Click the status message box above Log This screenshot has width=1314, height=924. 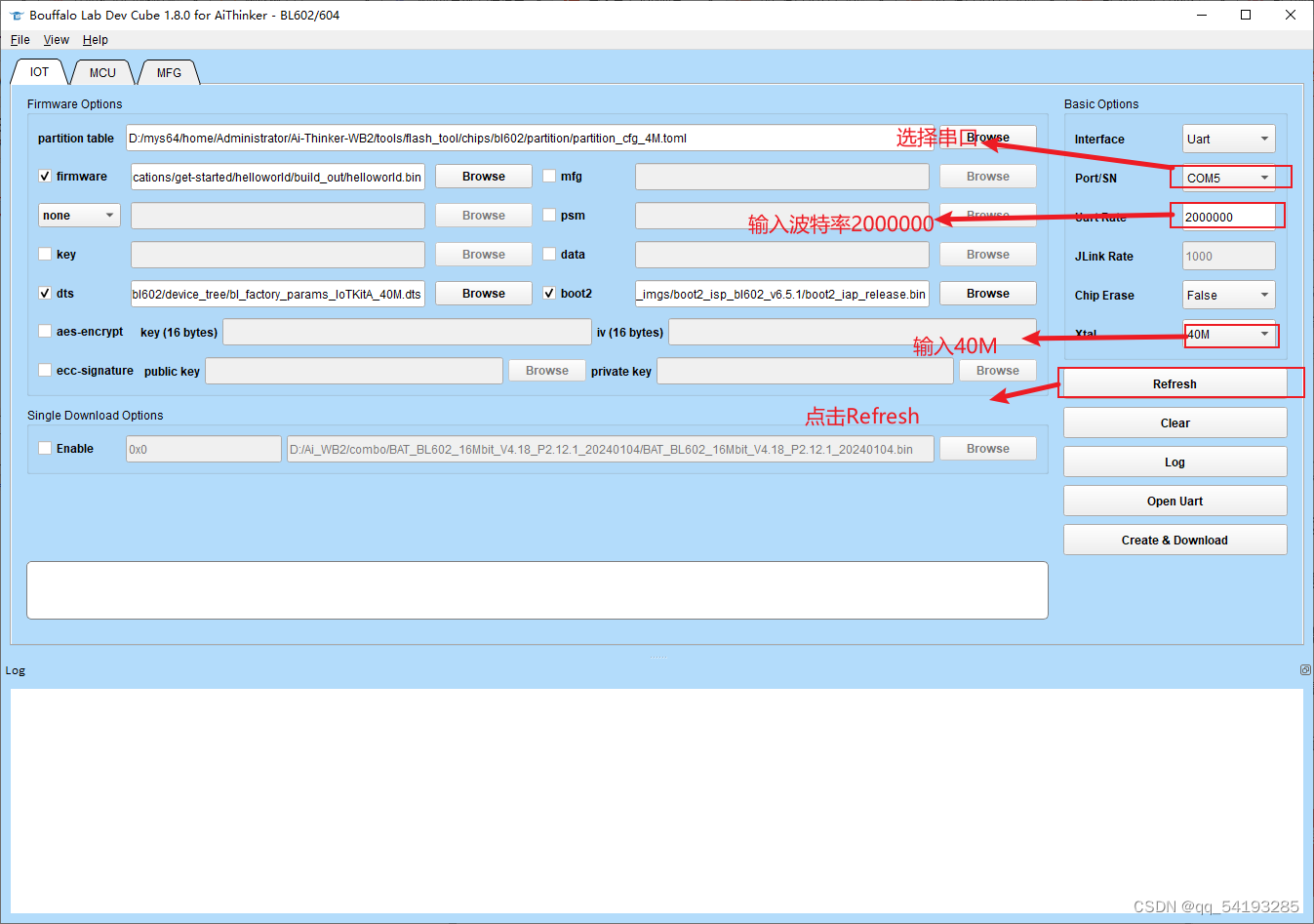[x=538, y=590]
